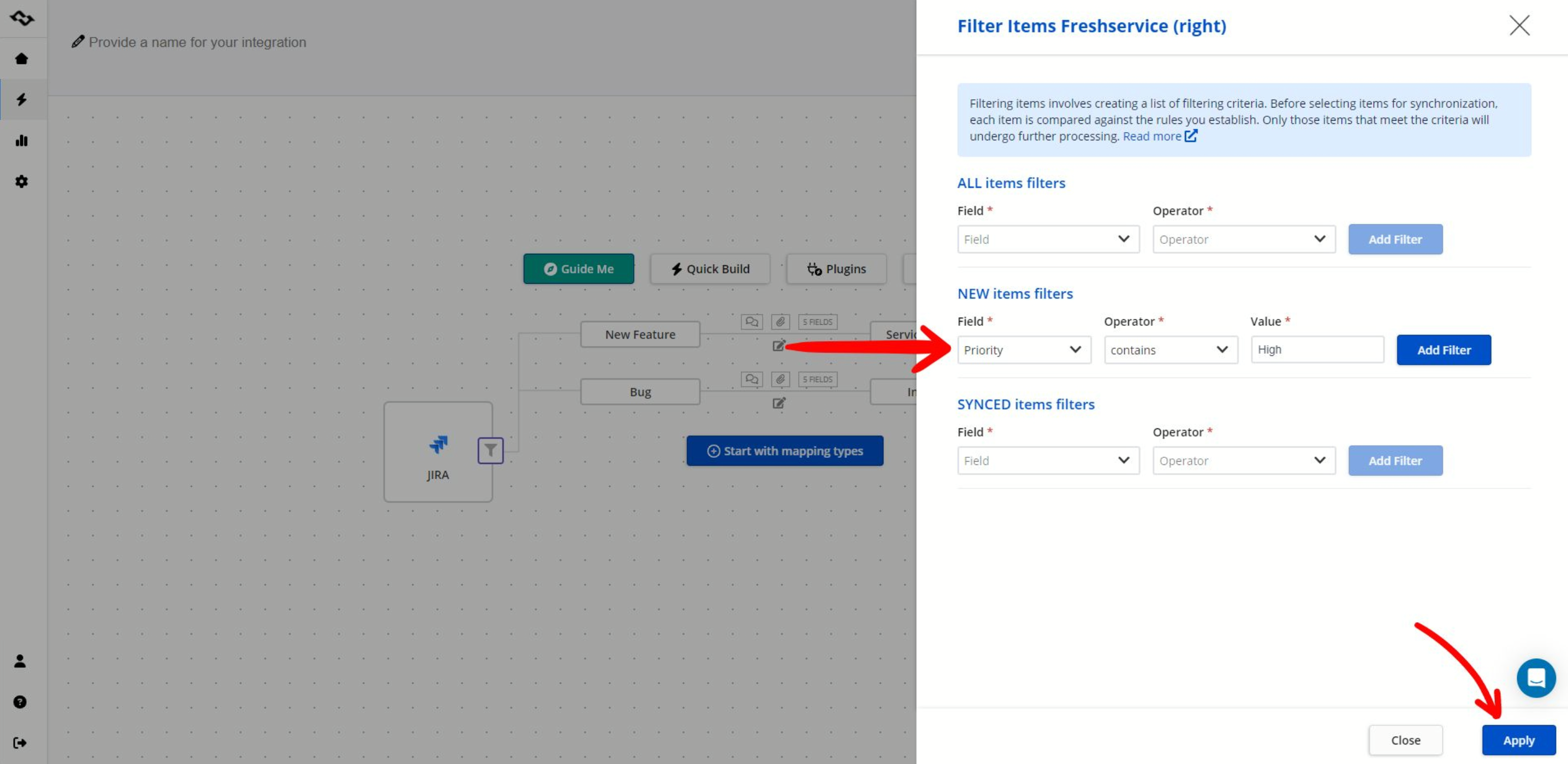The width and height of the screenshot is (1568, 764).
Task: Open the Operator dropdown under SYNCED items filters
Action: [x=1244, y=461]
